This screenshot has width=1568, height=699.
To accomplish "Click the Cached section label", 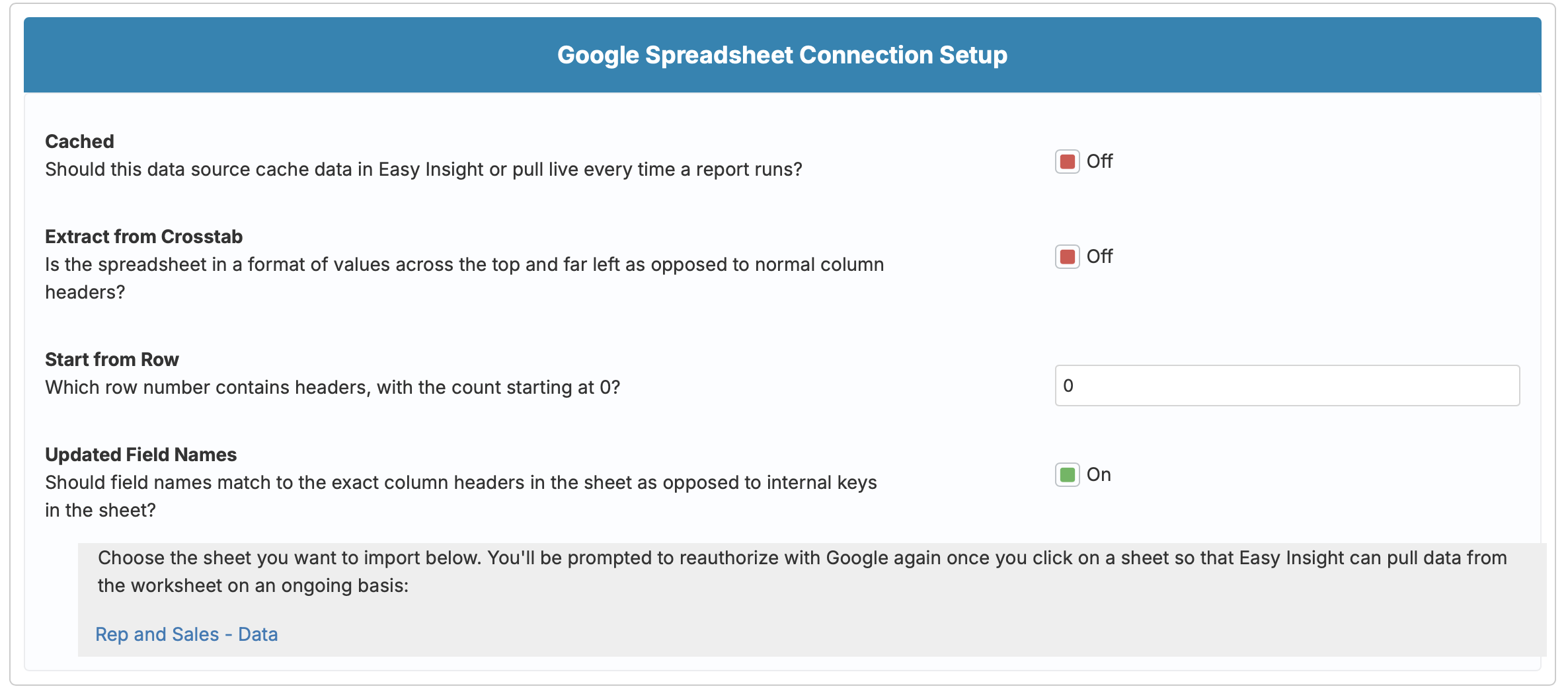I will [79, 141].
